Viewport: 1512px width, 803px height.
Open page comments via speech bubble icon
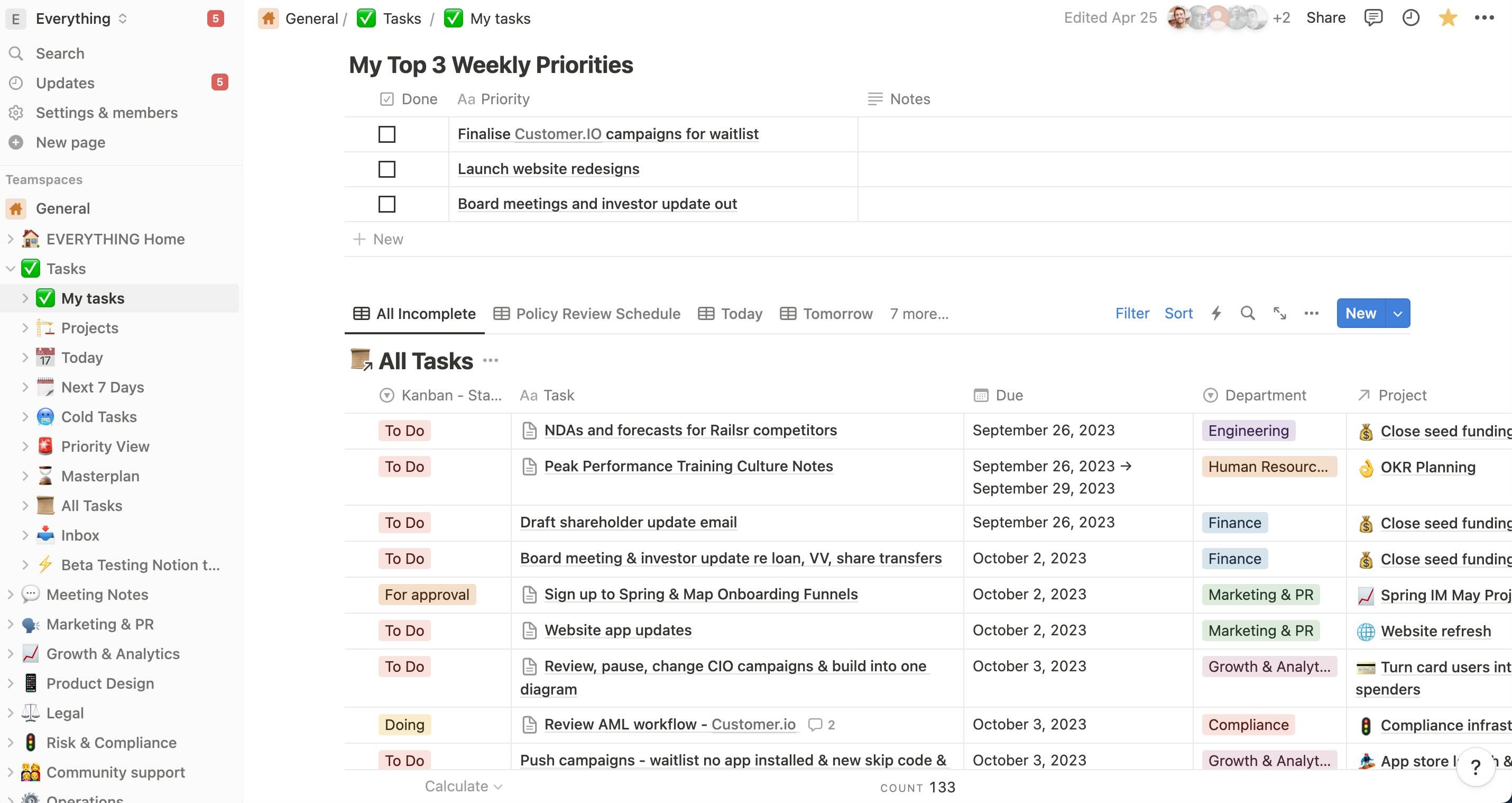pos(1373,17)
